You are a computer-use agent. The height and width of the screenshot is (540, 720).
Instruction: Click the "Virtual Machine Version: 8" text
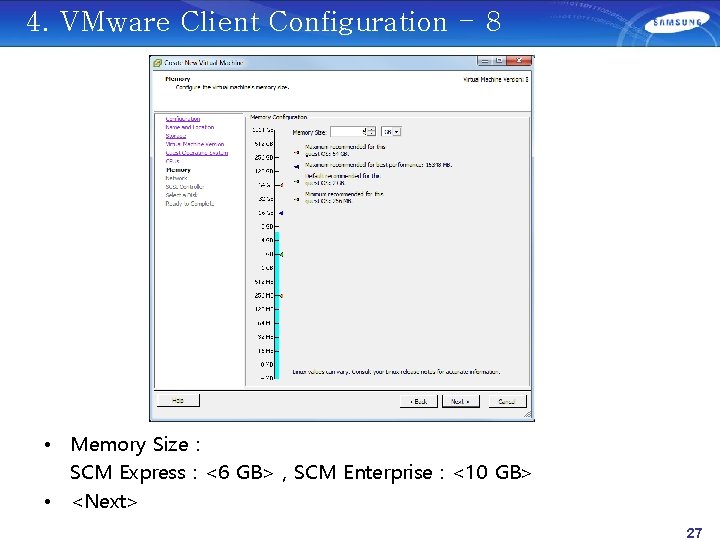coord(495,79)
